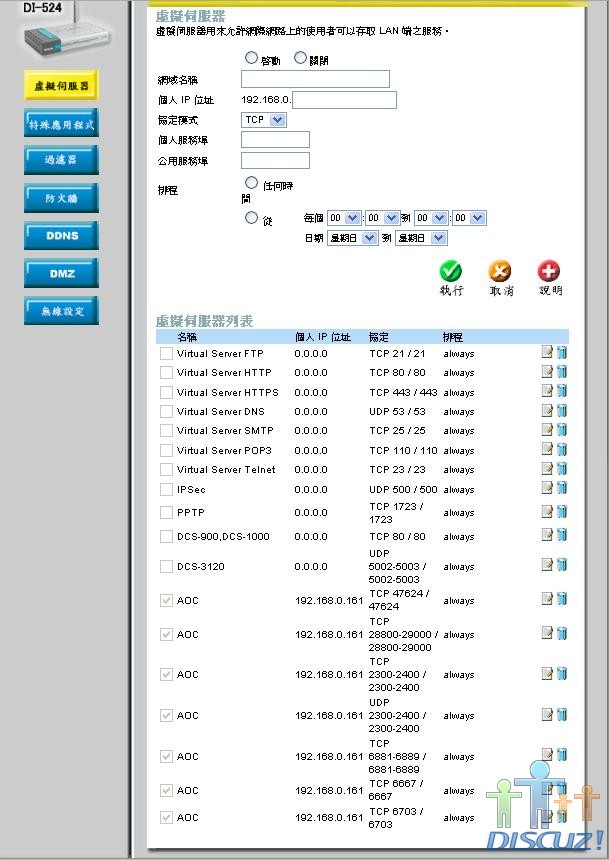Delete the AOC UDP 2300-2400 entry
Viewport: 609px width, 860px height.
click(562, 714)
